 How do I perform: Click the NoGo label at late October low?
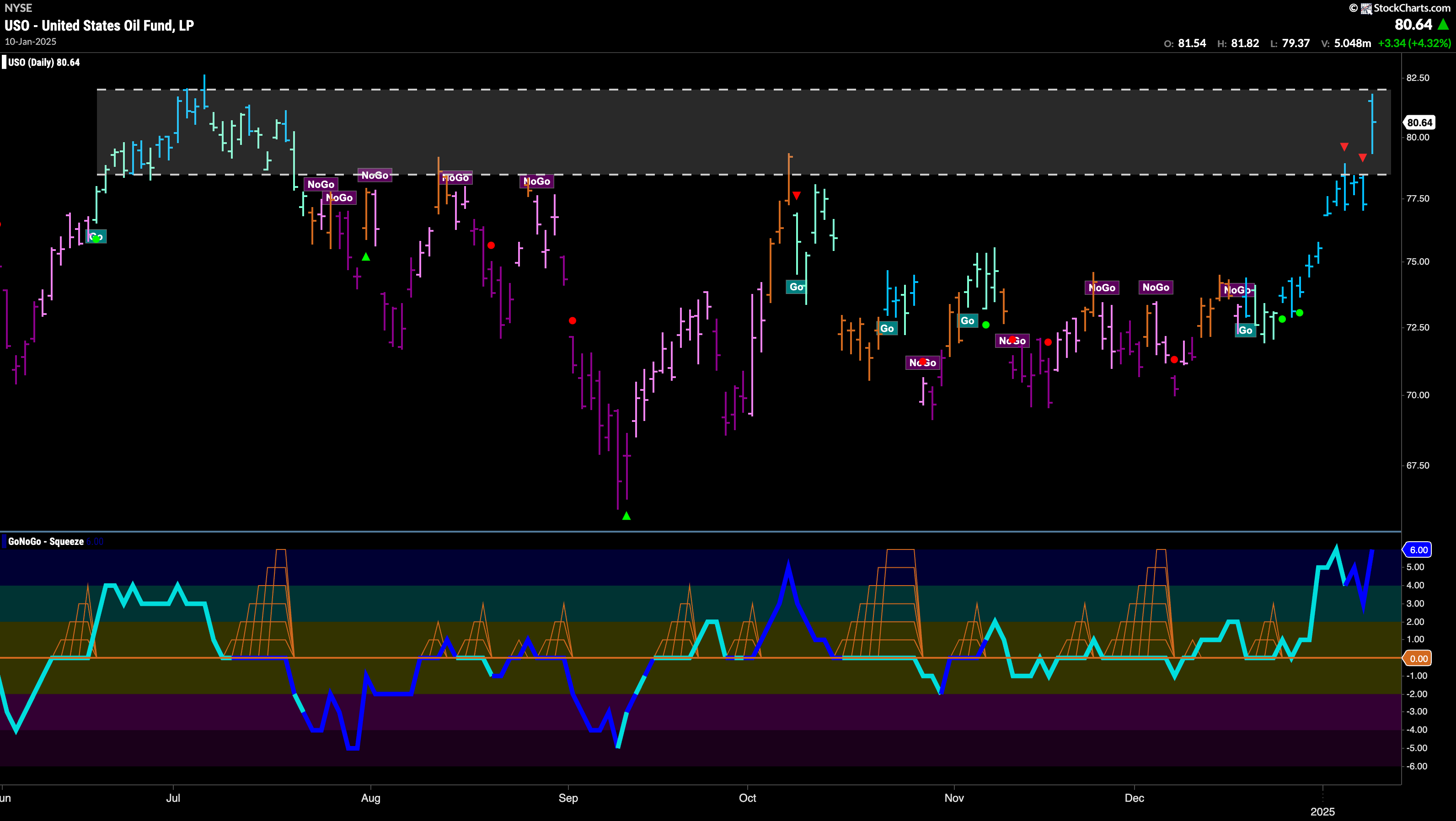[x=922, y=363]
